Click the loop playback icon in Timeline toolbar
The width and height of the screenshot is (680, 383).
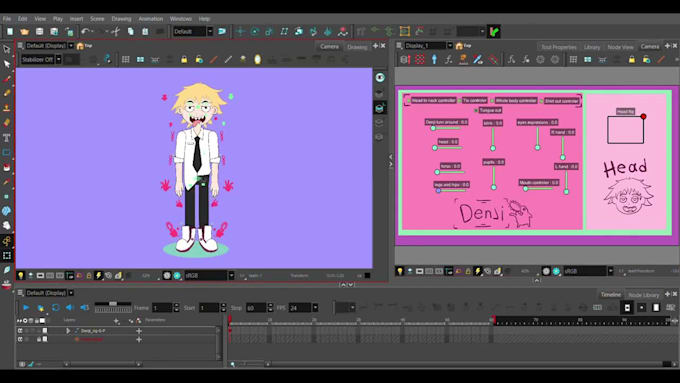pyautogui.click(x=56, y=308)
